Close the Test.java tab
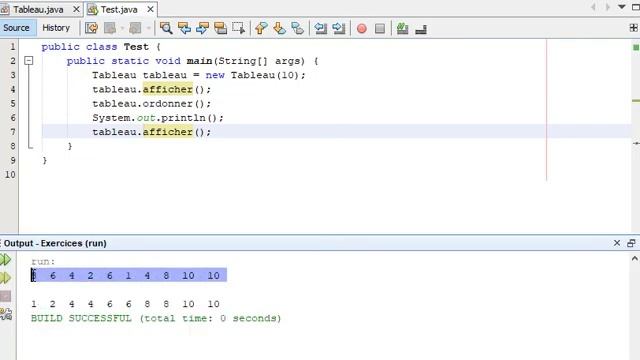 coord(150,9)
